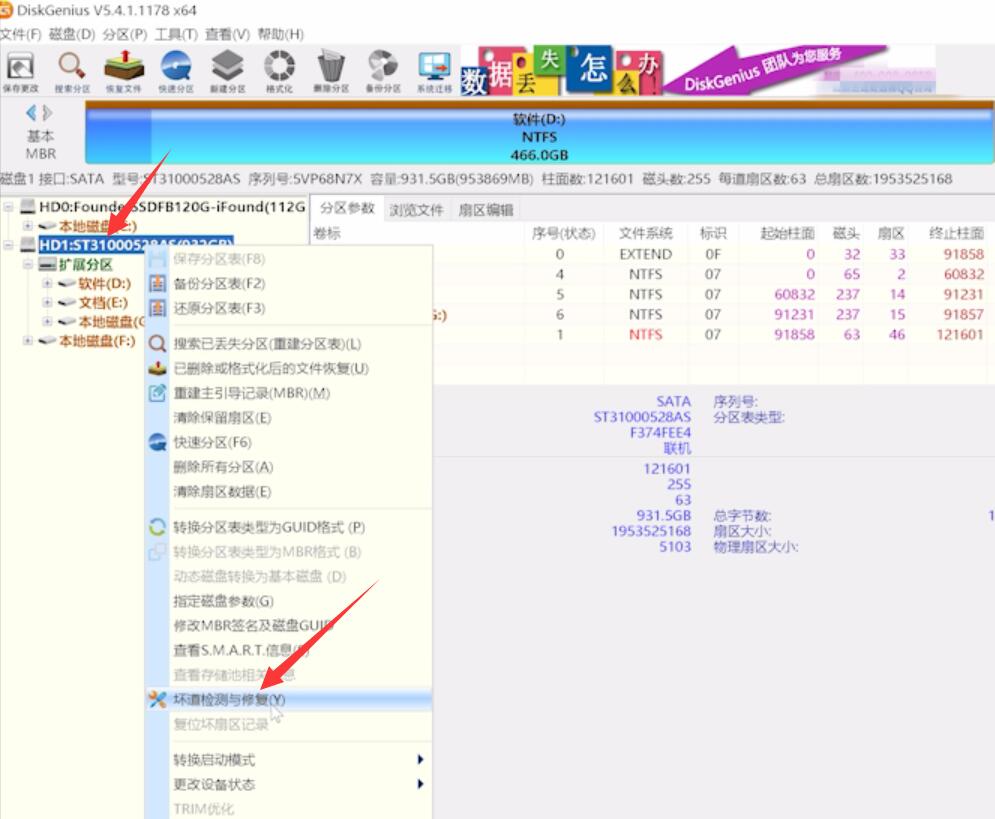Open the 分区(P) menu
The image size is (995, 819).
point(124,34)
